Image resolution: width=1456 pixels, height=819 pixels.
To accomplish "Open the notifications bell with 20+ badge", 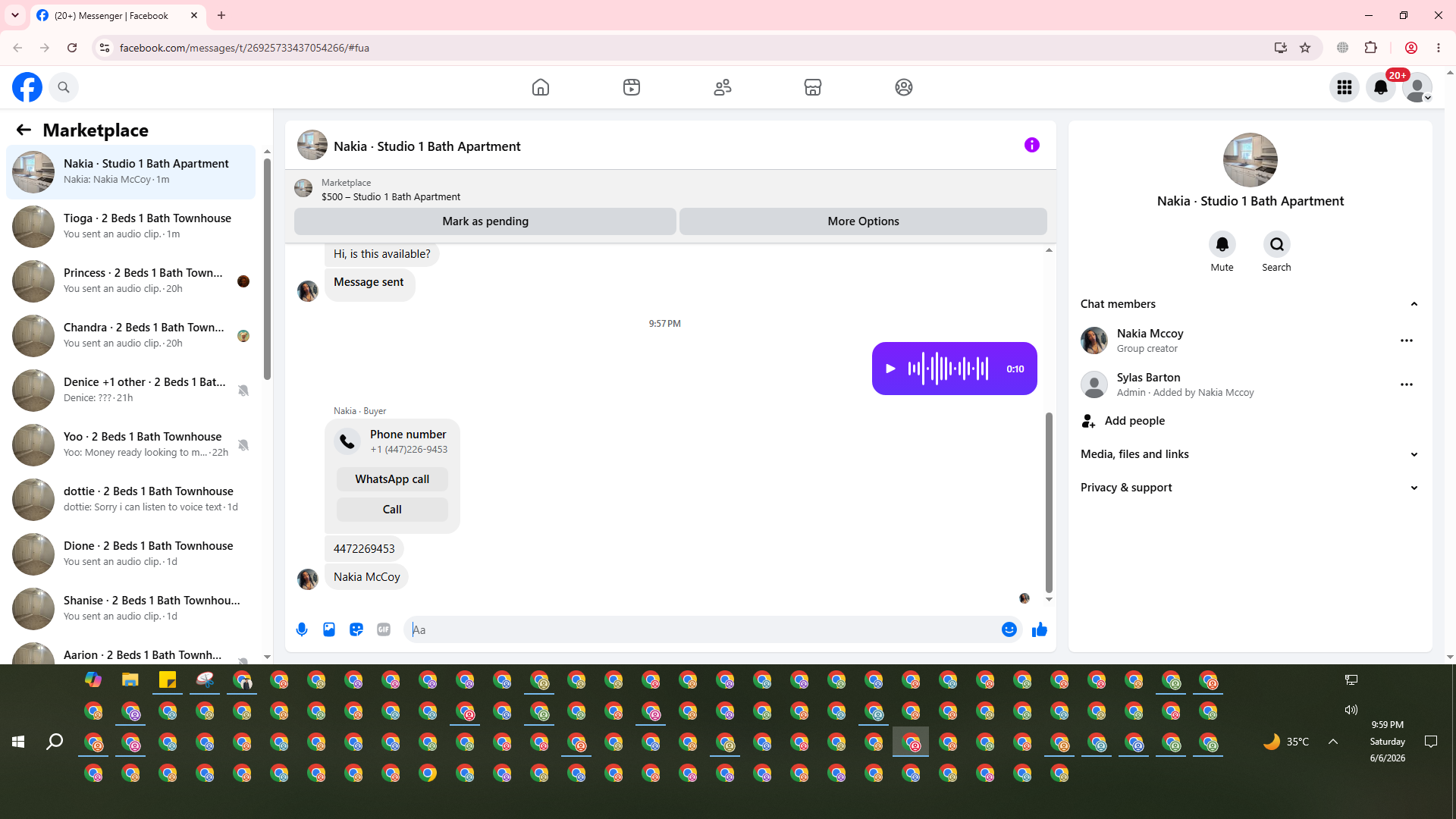I will pos(1381,87).
